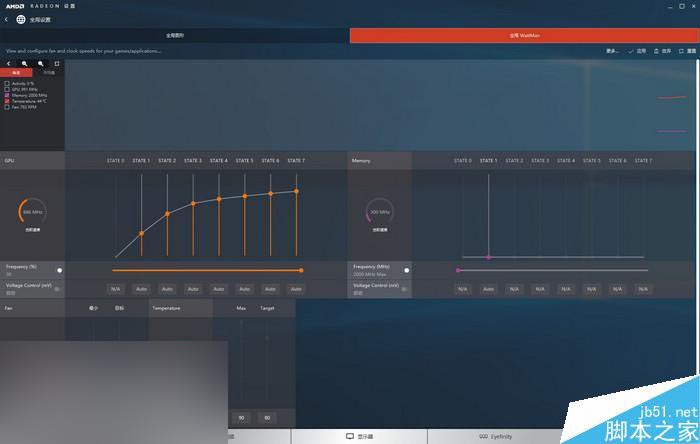The width and height of the screenshot is (700, 444).
Task: Click the right magnifier icon above the graph legend
Action: pos(41,64)
